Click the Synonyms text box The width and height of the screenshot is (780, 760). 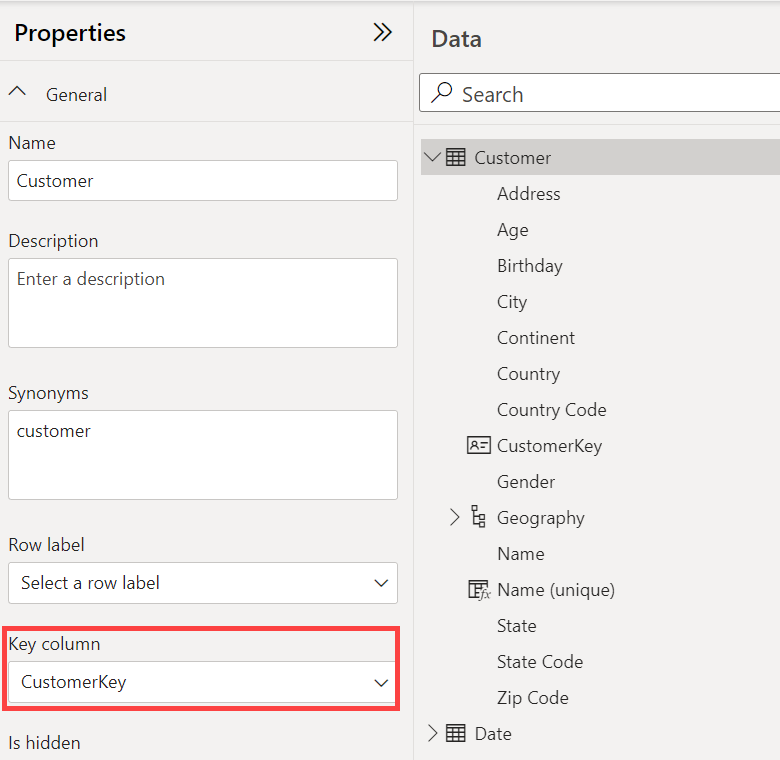pyautogui.click(x=202, y=455)
